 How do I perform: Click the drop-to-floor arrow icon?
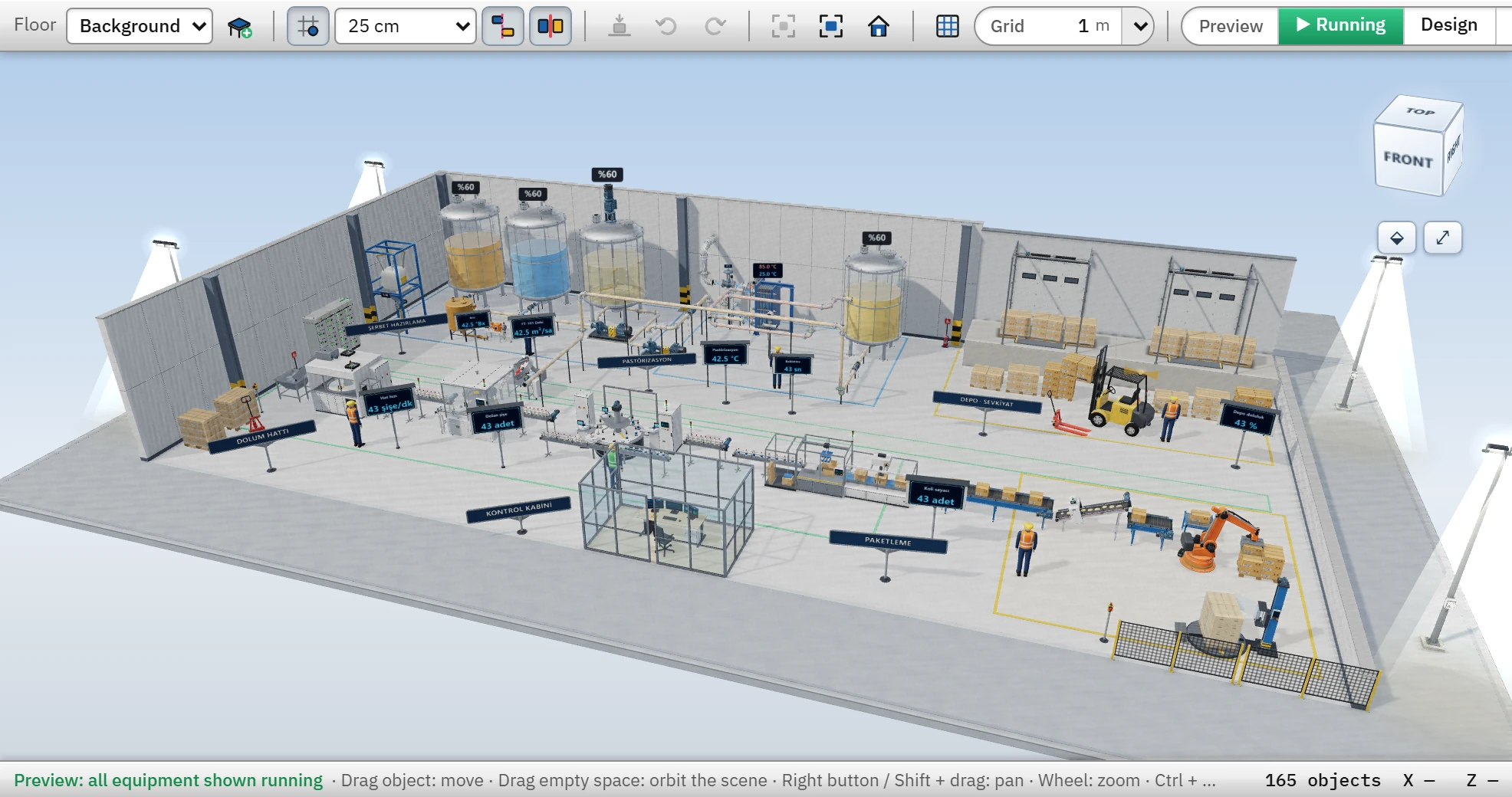click(620, 26)
